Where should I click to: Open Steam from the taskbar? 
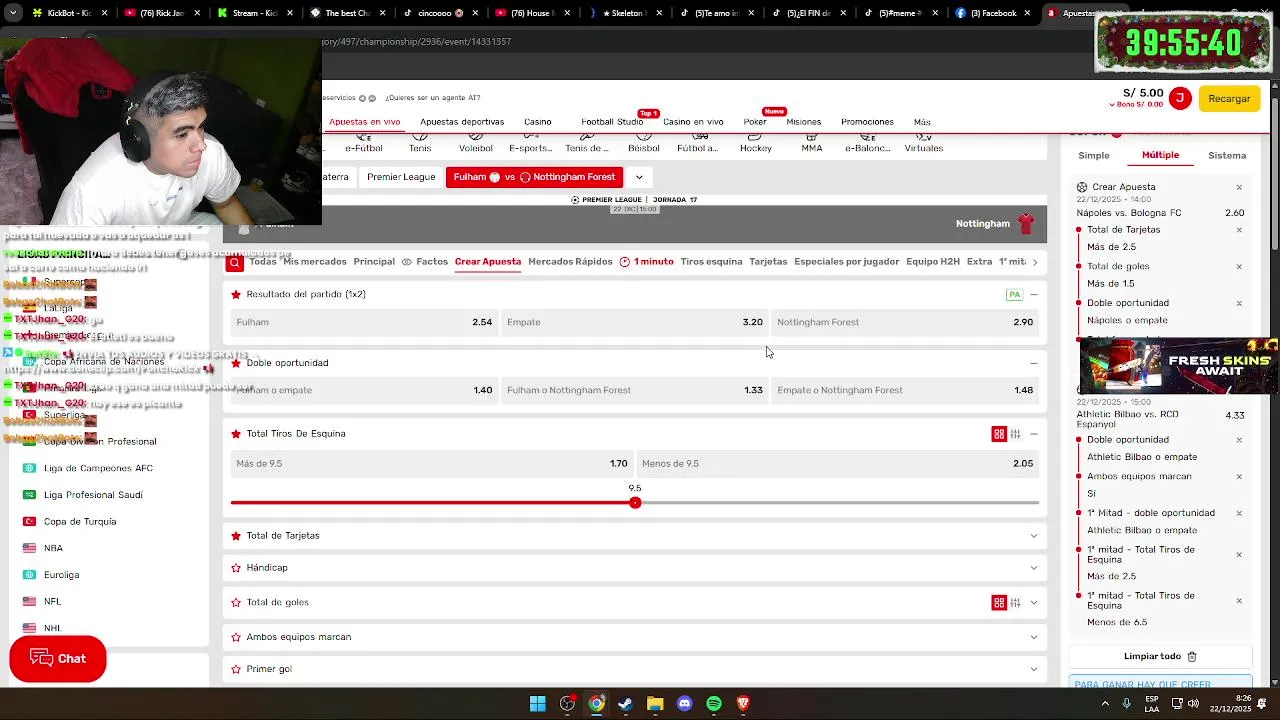[x=625, y=703]
